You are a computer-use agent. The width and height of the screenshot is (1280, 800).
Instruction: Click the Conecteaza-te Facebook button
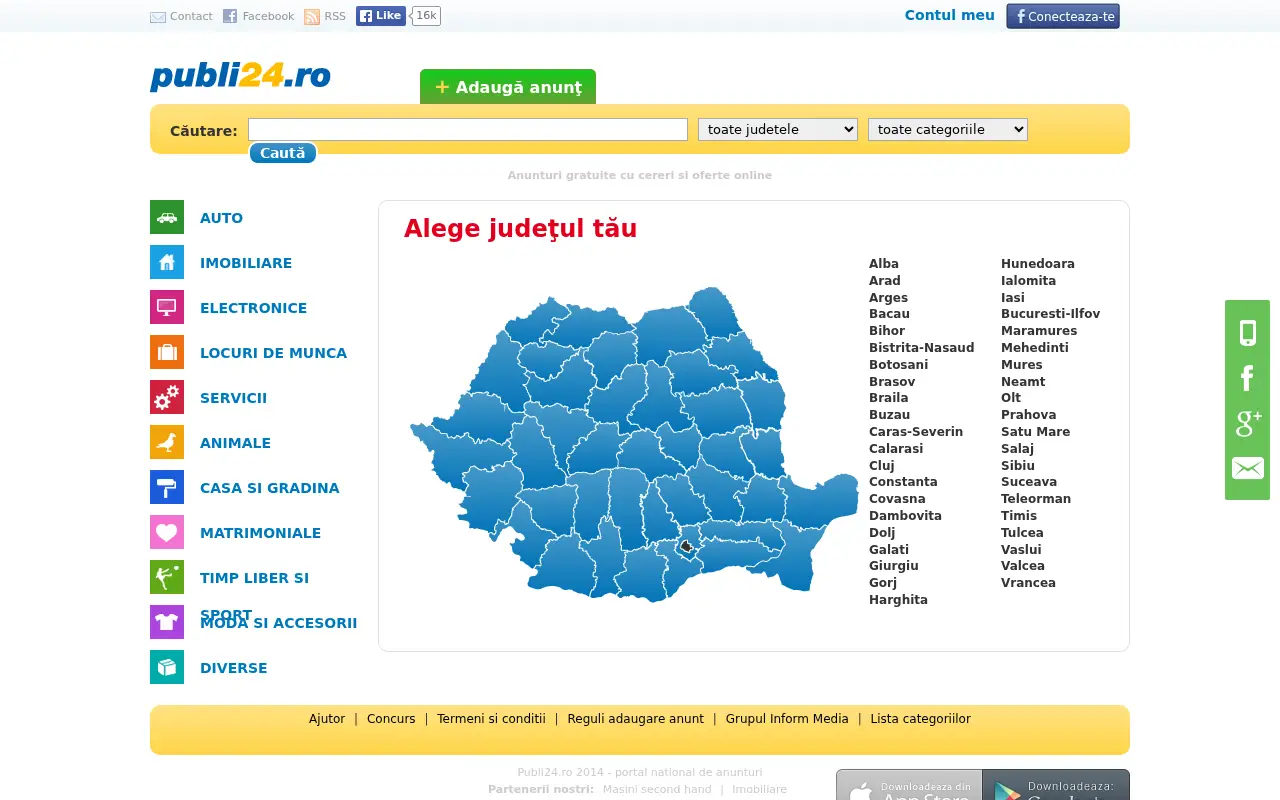click(1063, 16)
